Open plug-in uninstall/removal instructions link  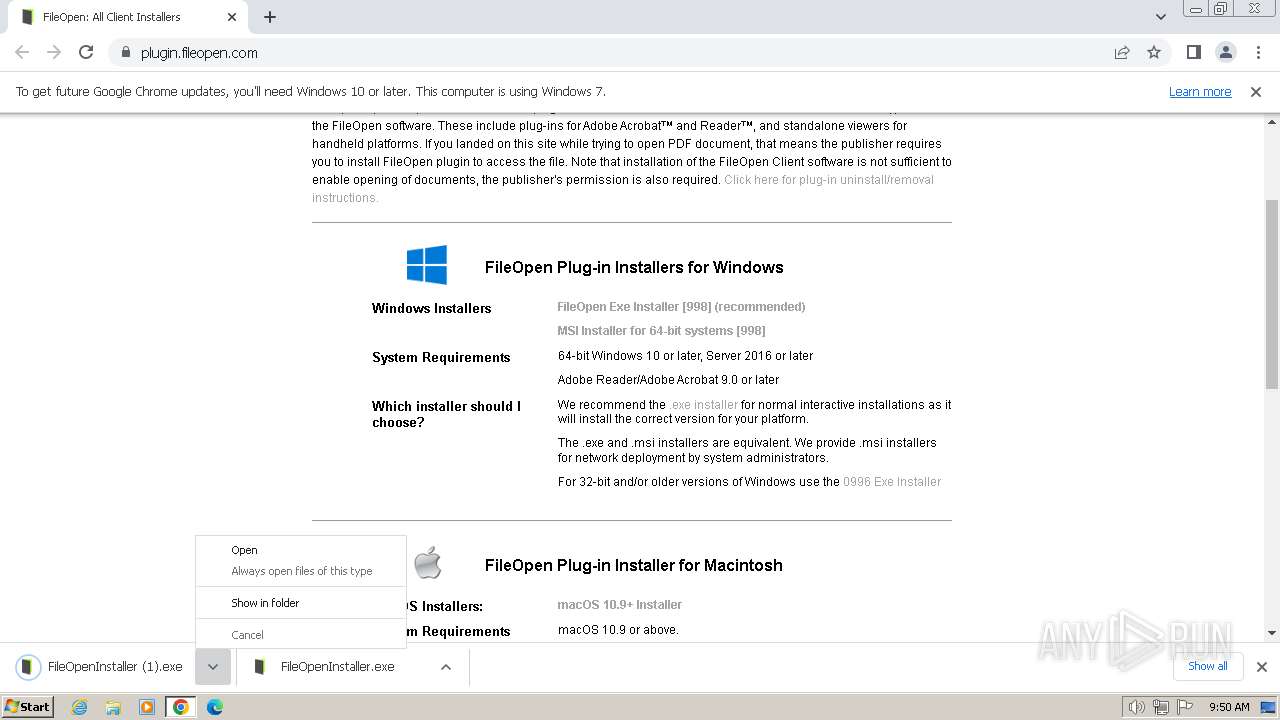(x=623, y=189)
